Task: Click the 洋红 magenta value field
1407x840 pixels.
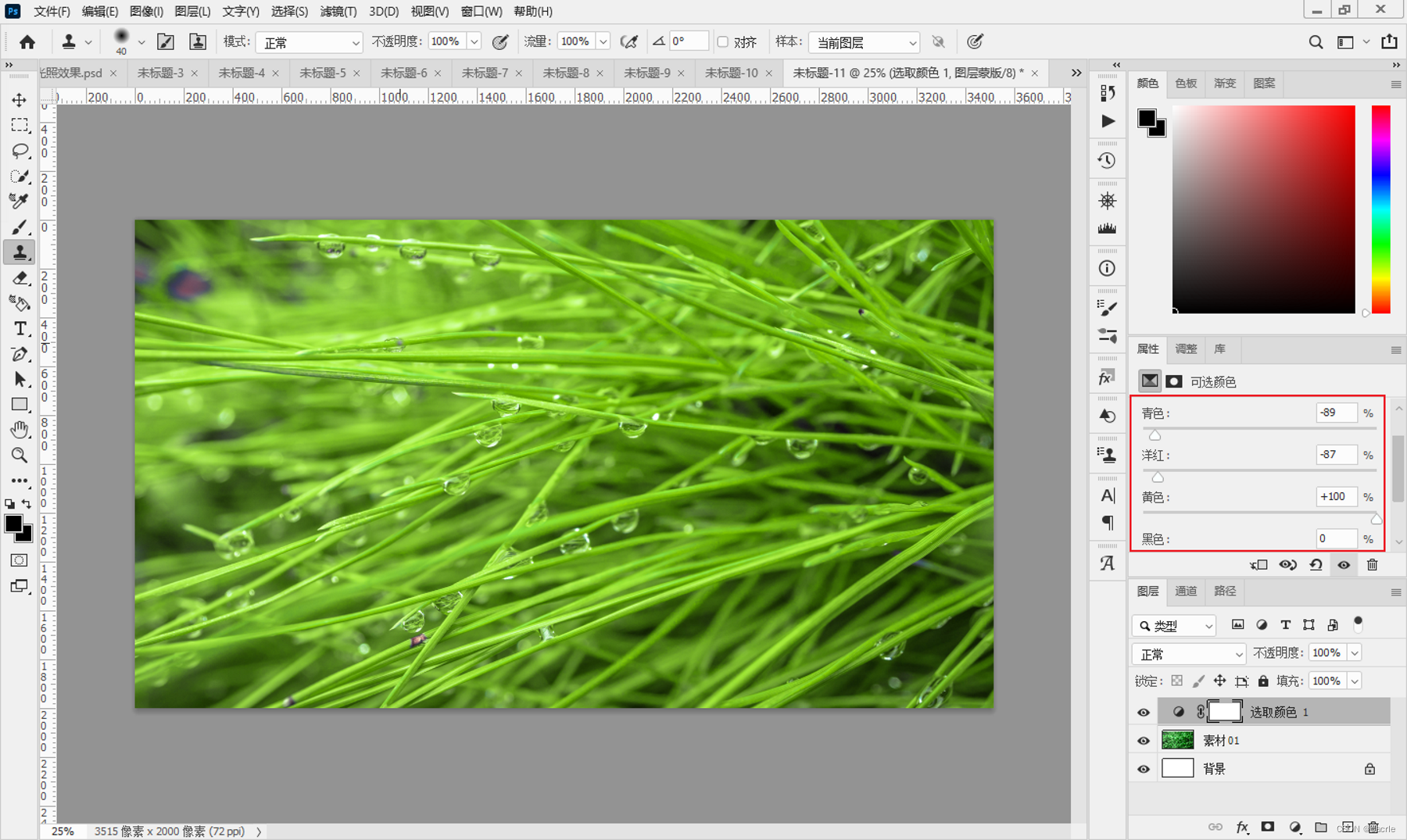Action: [x=1336, y=455]
